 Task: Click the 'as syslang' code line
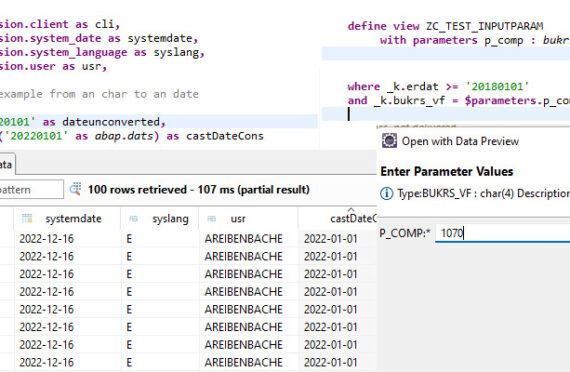click(x=102, y=52)
